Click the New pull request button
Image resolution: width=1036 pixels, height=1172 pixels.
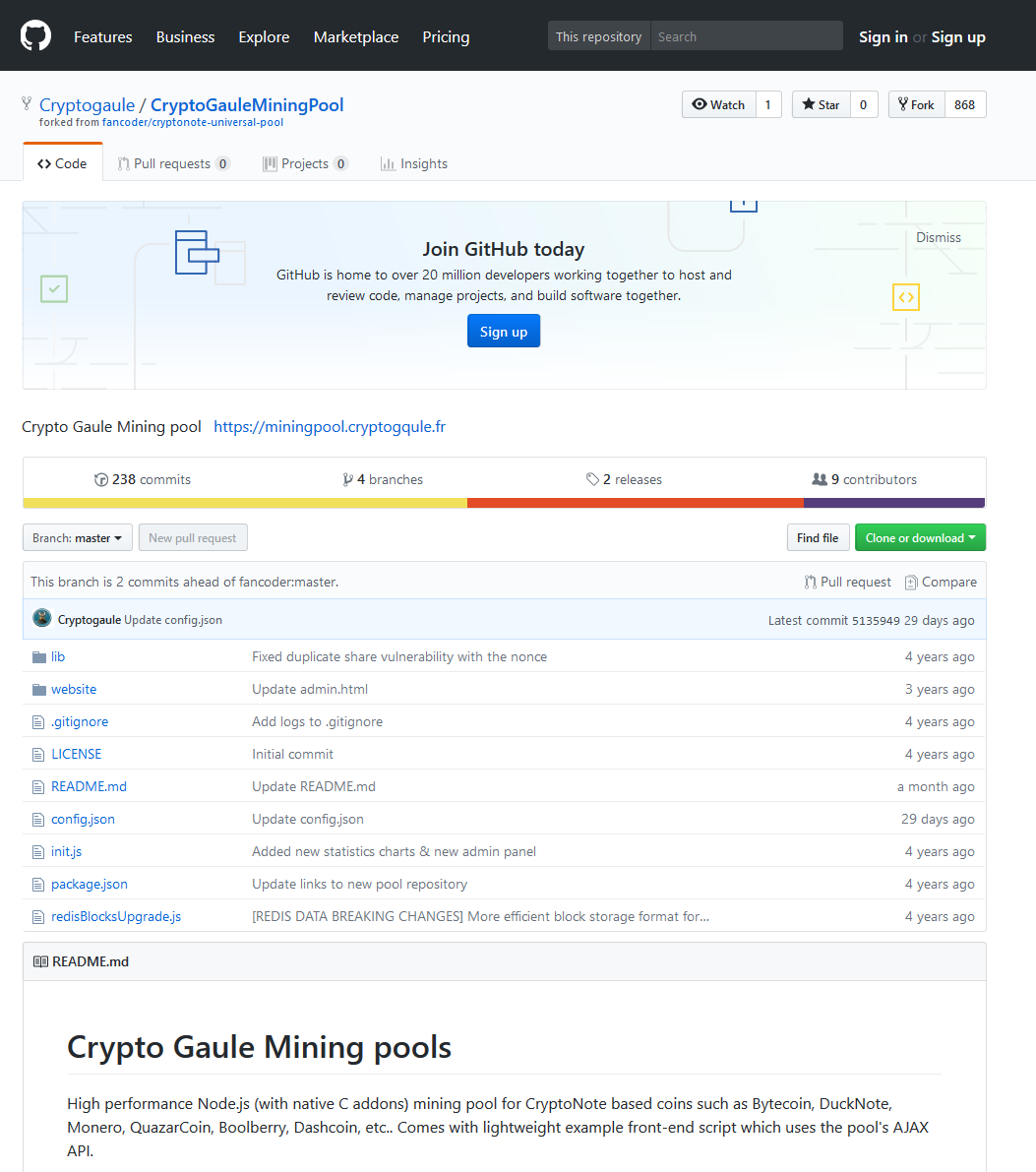click(x=193, y=537)
